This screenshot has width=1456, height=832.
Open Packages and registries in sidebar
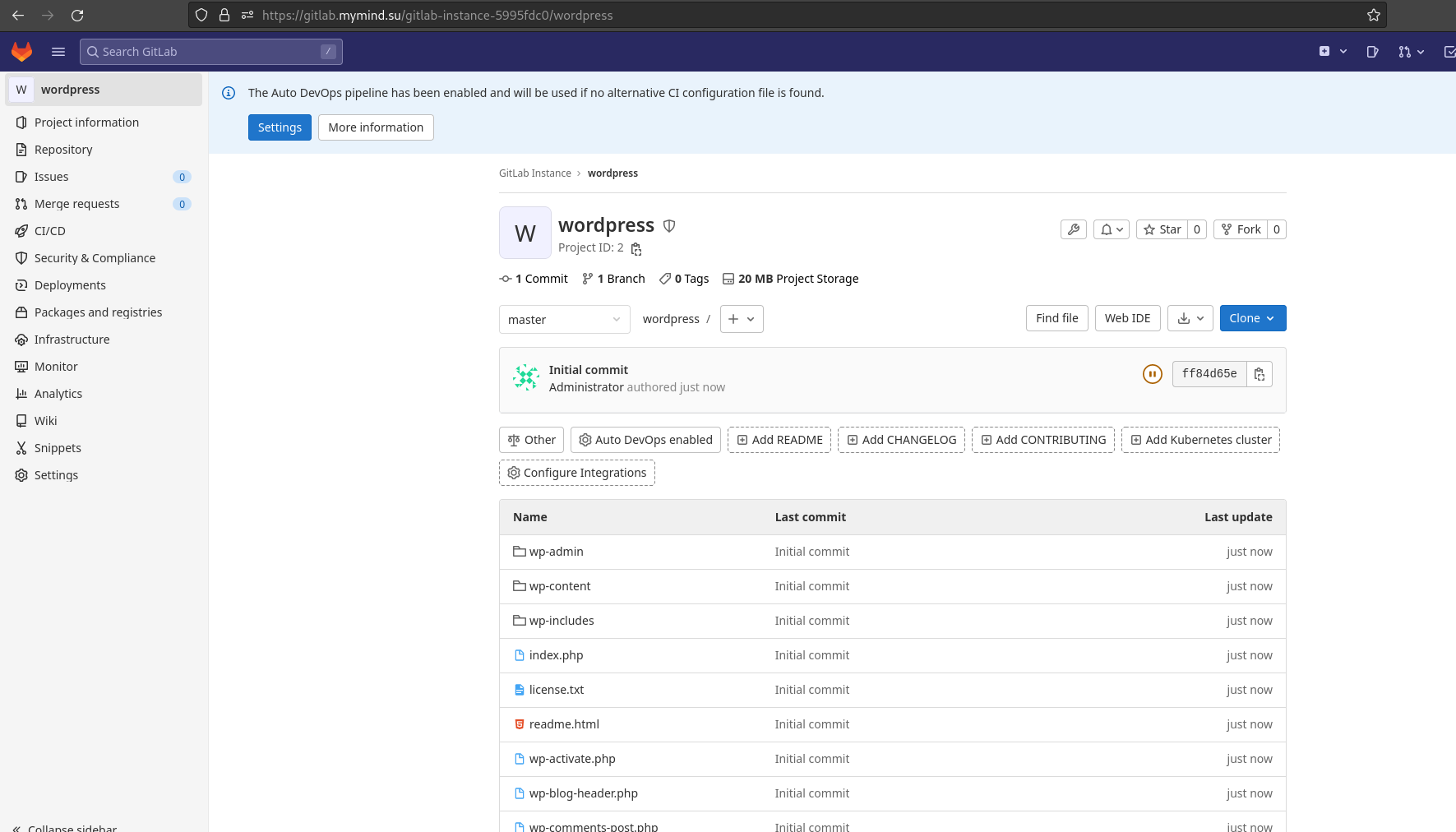(104, 312)
